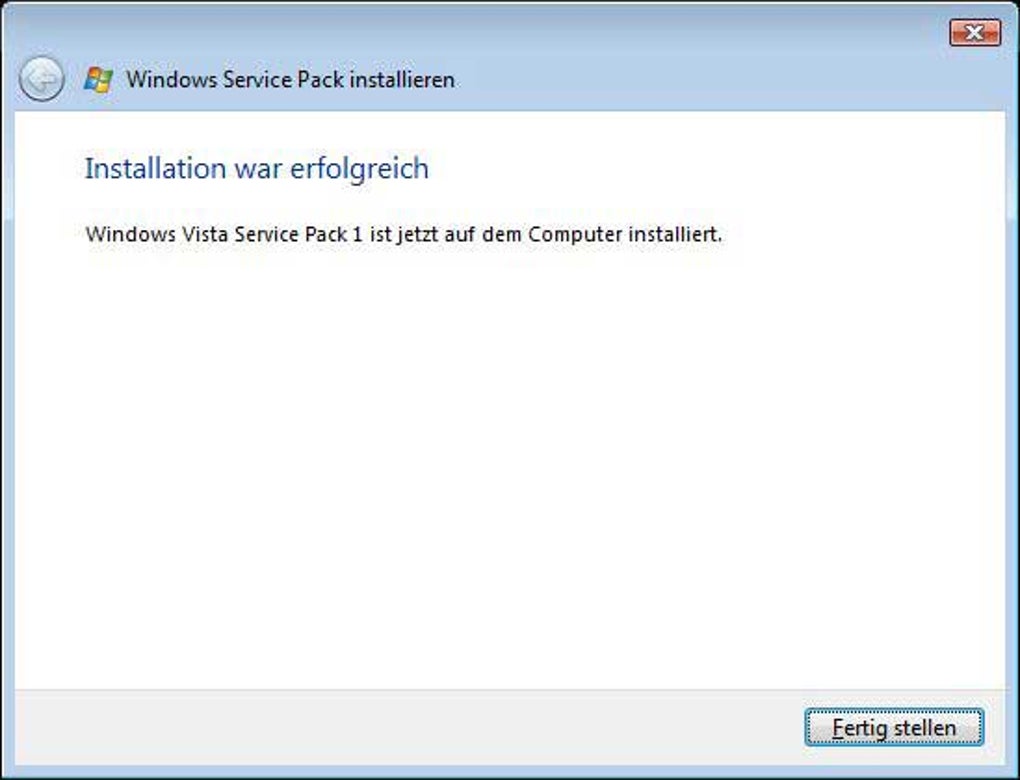Click the word 'Installation' in the heading
Screen dimensions: 1020x780
155,168
